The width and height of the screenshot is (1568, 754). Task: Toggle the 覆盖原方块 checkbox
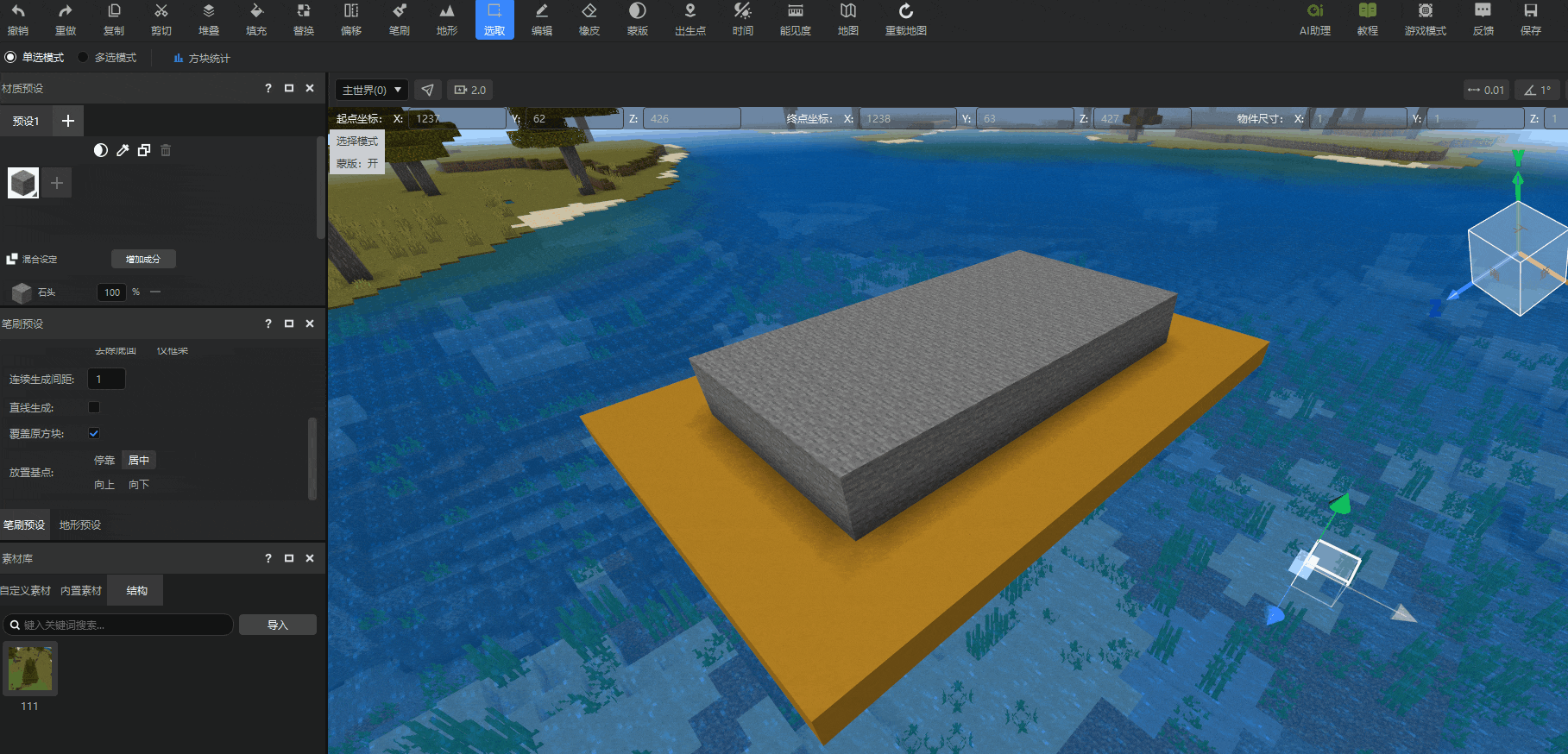pyautogui.click(x=94, y=433)
